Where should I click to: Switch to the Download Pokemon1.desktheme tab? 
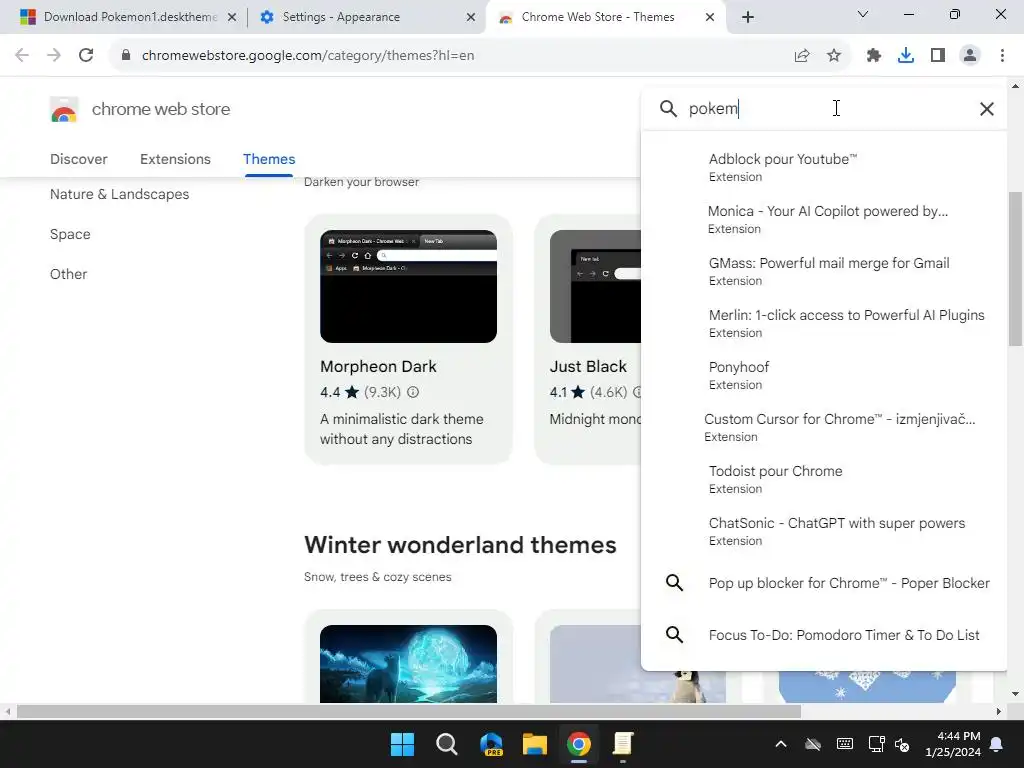tap(131, 17)
